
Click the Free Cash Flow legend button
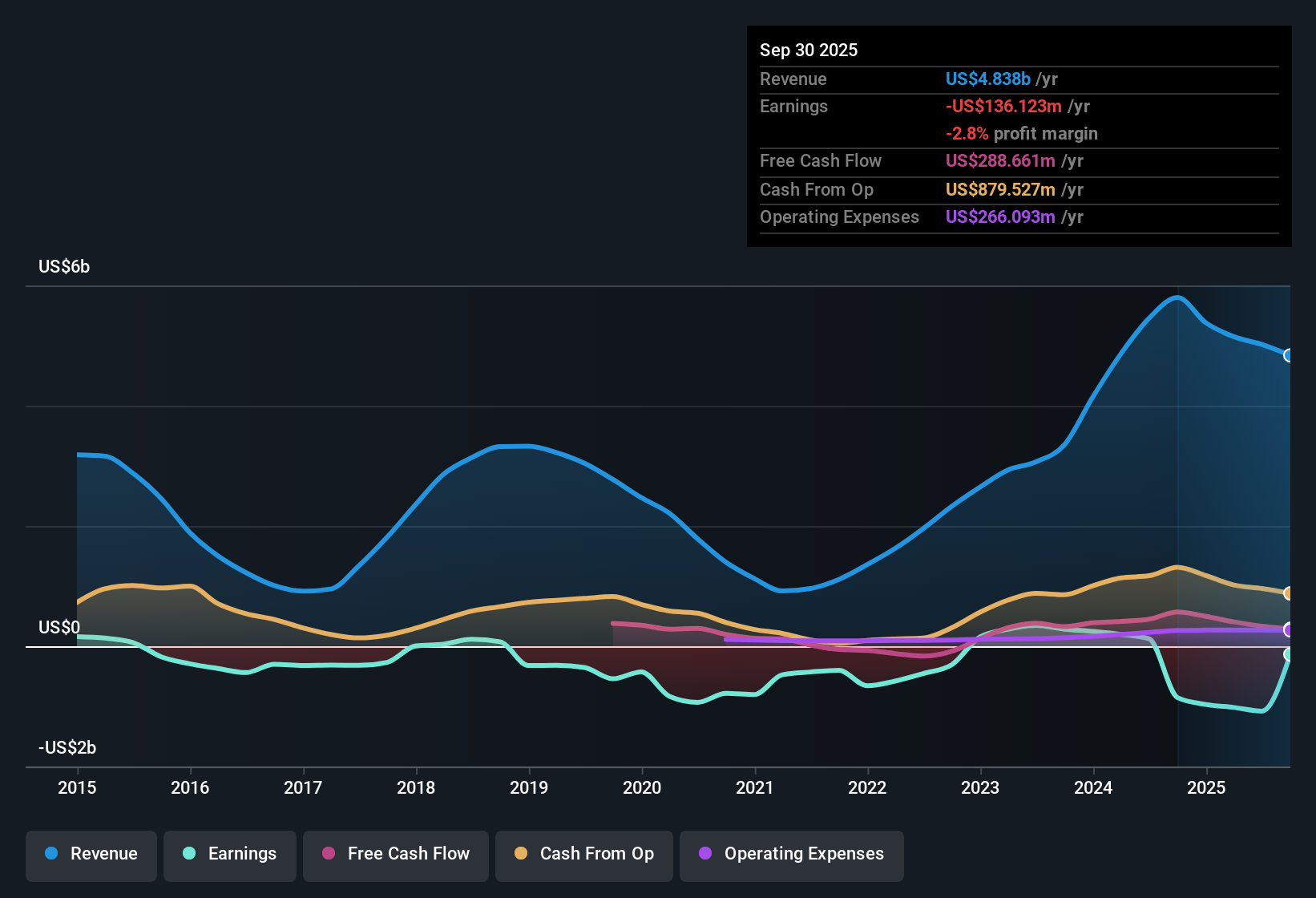pyautogui.click(x=395, y=854)
